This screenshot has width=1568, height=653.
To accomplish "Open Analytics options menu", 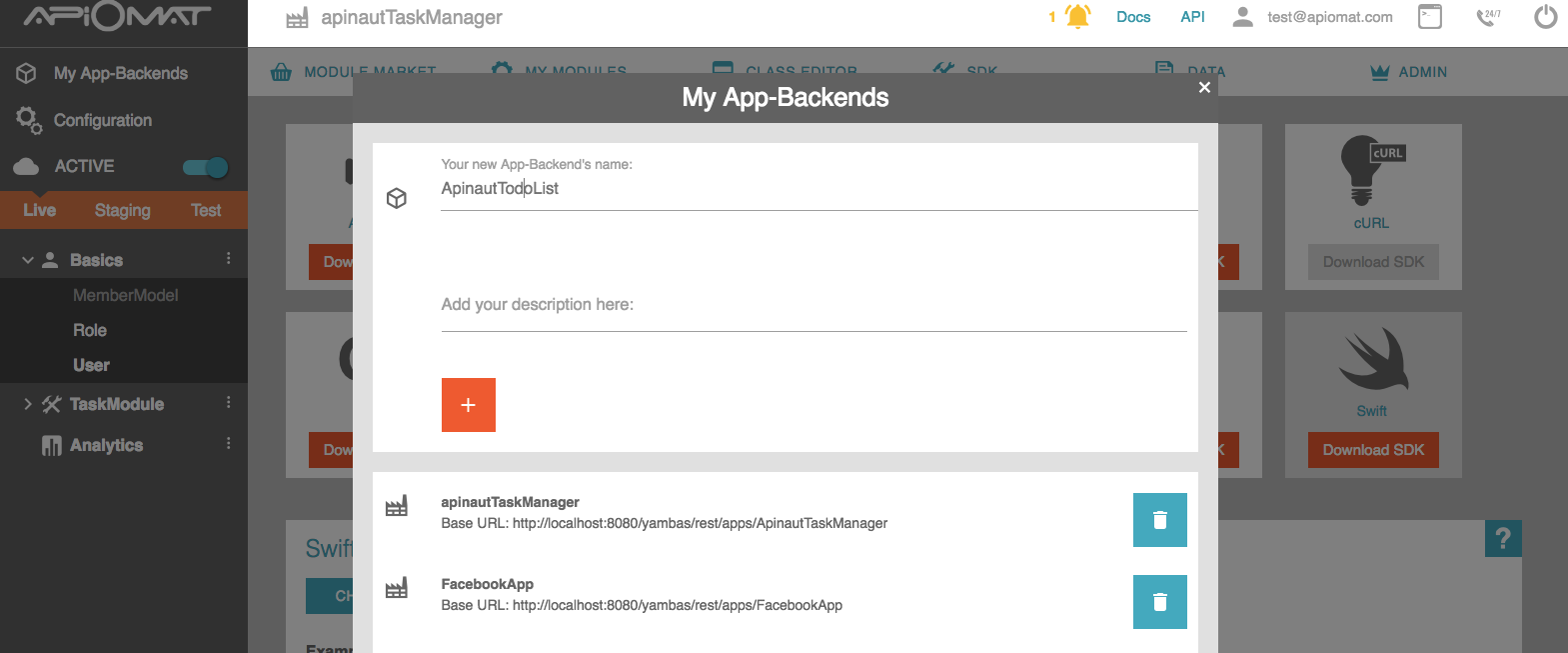I will [x=229, y=443].
